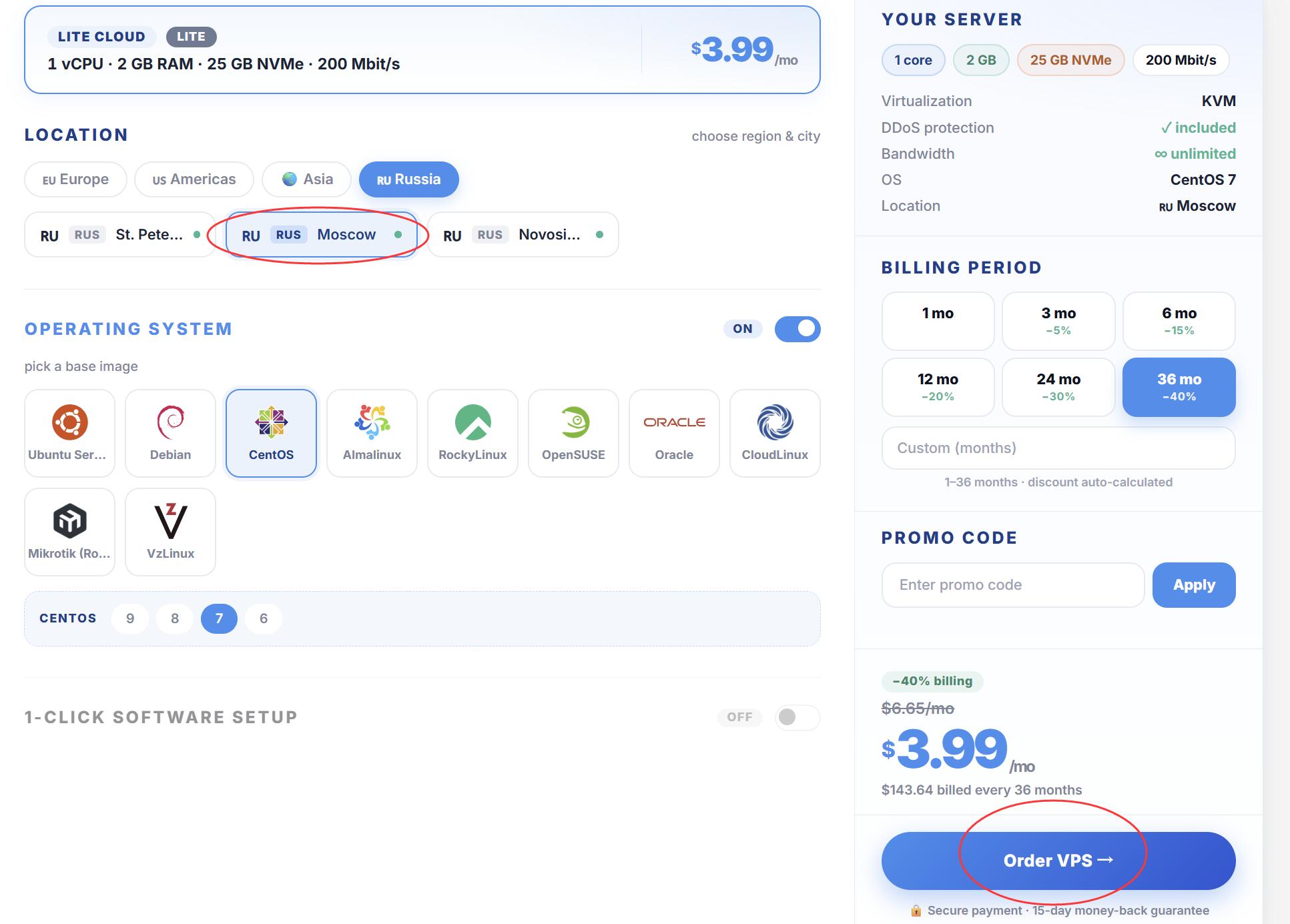Choose the 24 mo billing period
The width and height of the screenshot is (1290, 924).
1058,387
